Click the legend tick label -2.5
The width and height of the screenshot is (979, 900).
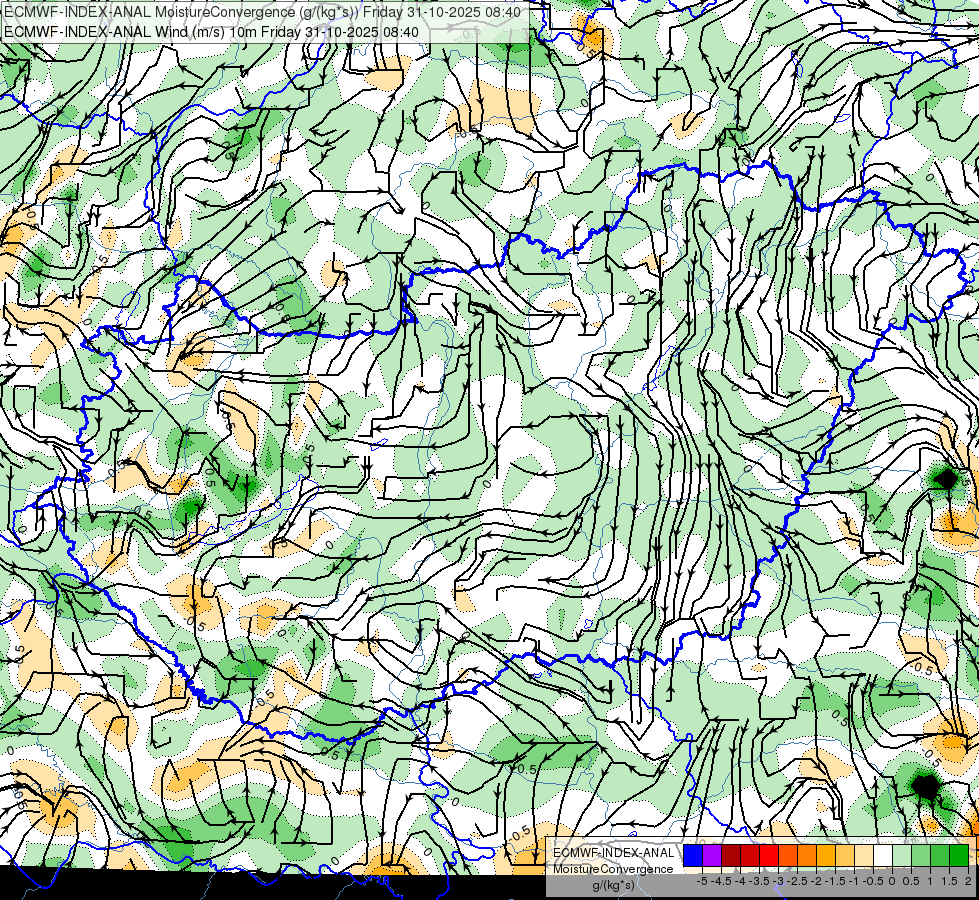pos(797,881)
